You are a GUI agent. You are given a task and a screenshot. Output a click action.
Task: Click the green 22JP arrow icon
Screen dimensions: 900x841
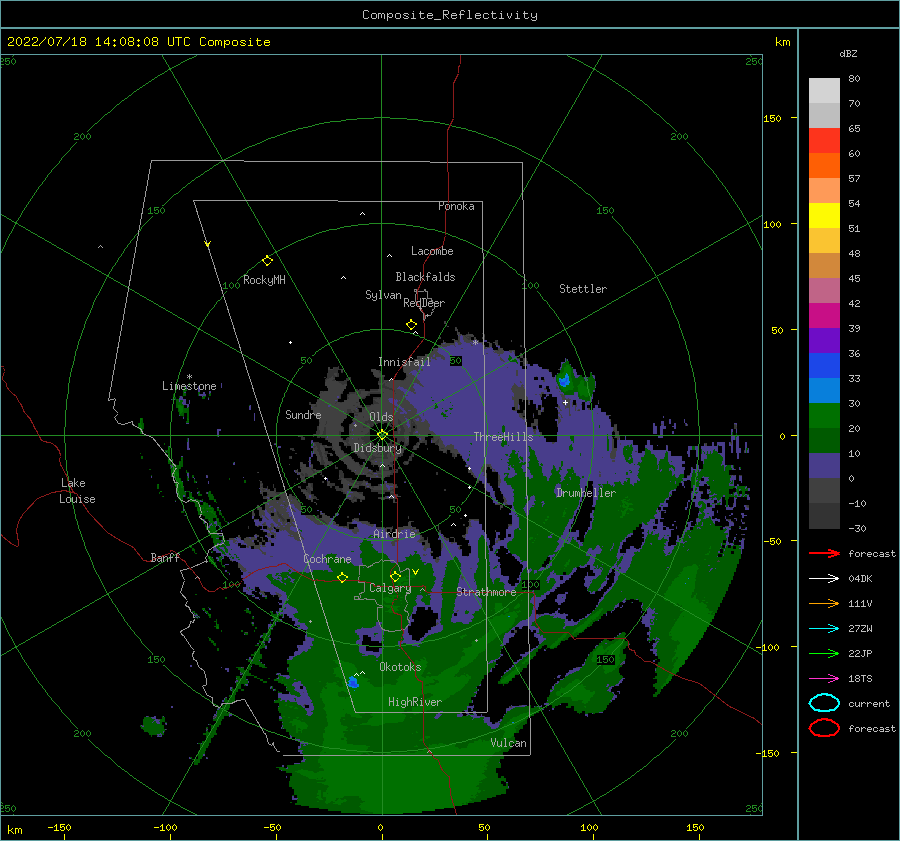pyautogui.click(x=824, y=653)
